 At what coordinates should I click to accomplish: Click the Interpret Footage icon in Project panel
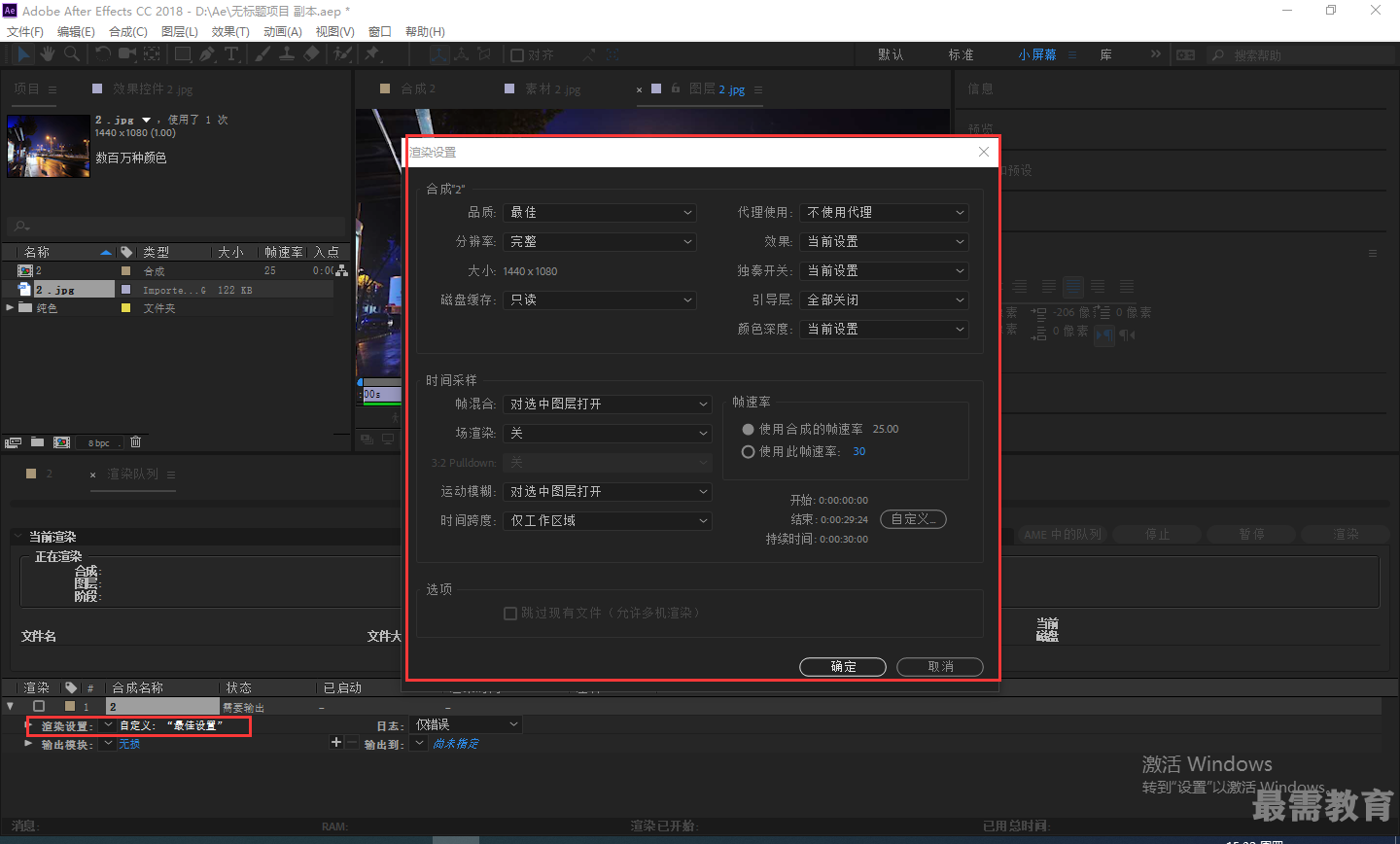13,442
